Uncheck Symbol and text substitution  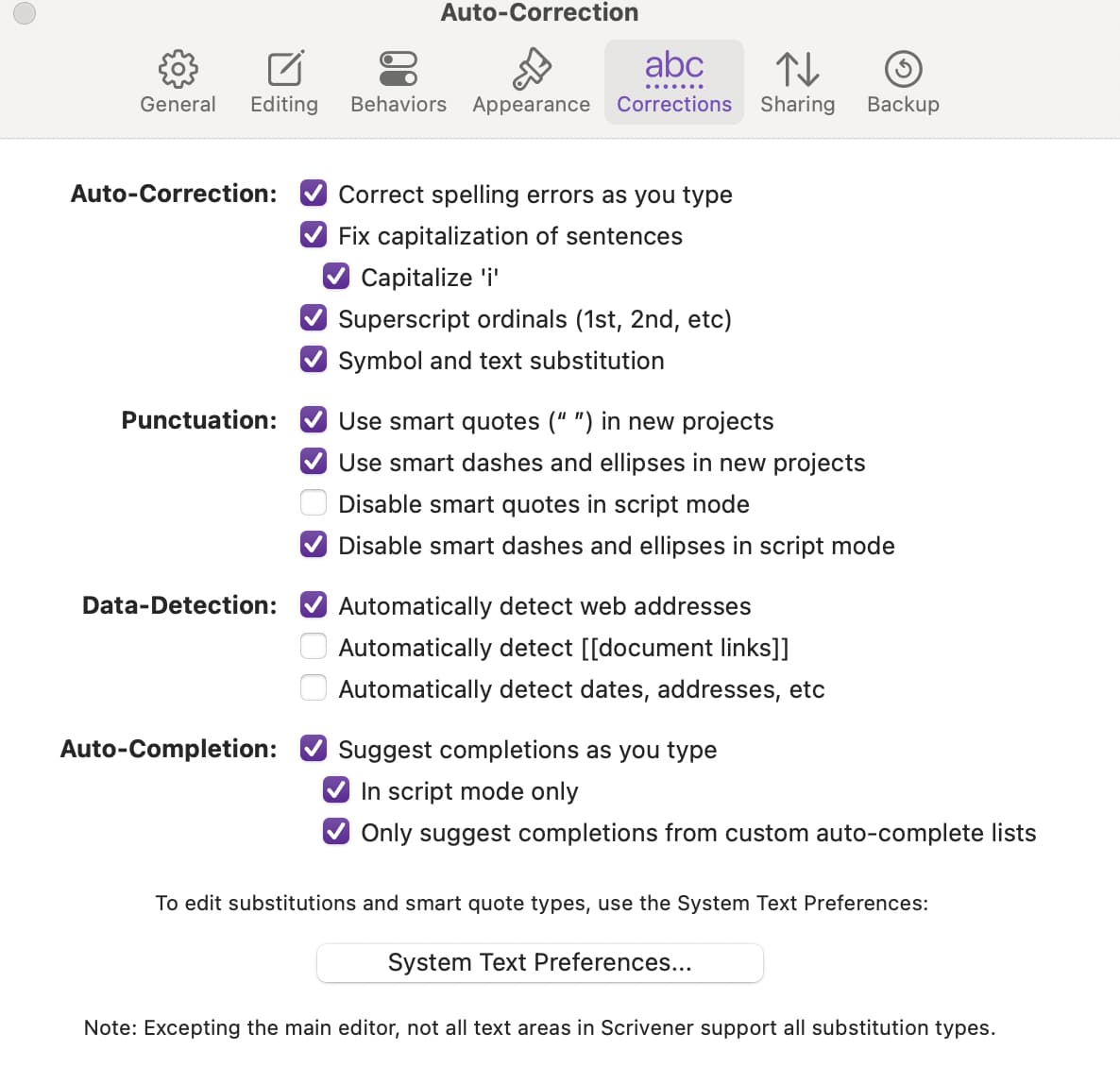click(x=314, y=359)
